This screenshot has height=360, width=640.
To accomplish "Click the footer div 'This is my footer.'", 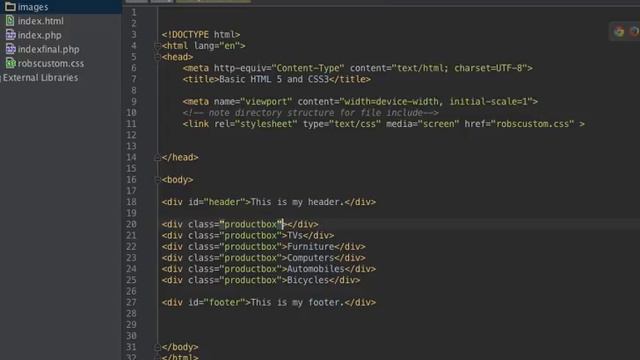I will [269, 302].
